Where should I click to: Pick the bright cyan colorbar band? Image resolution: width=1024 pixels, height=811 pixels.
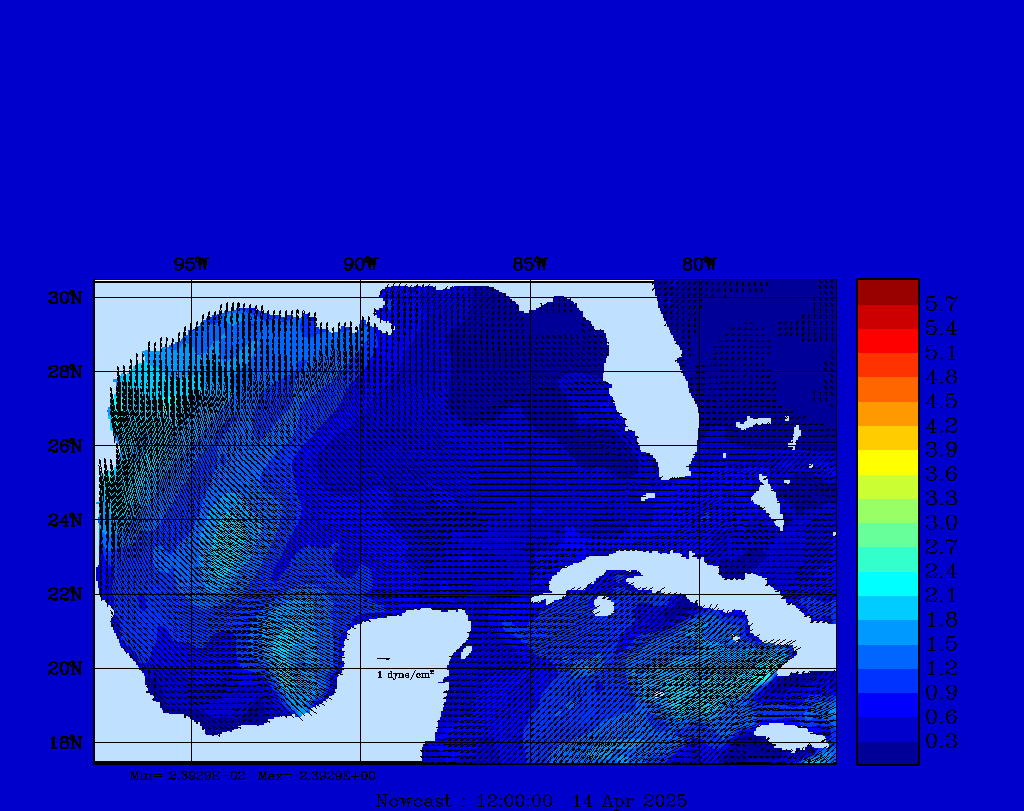pos(888,584)
